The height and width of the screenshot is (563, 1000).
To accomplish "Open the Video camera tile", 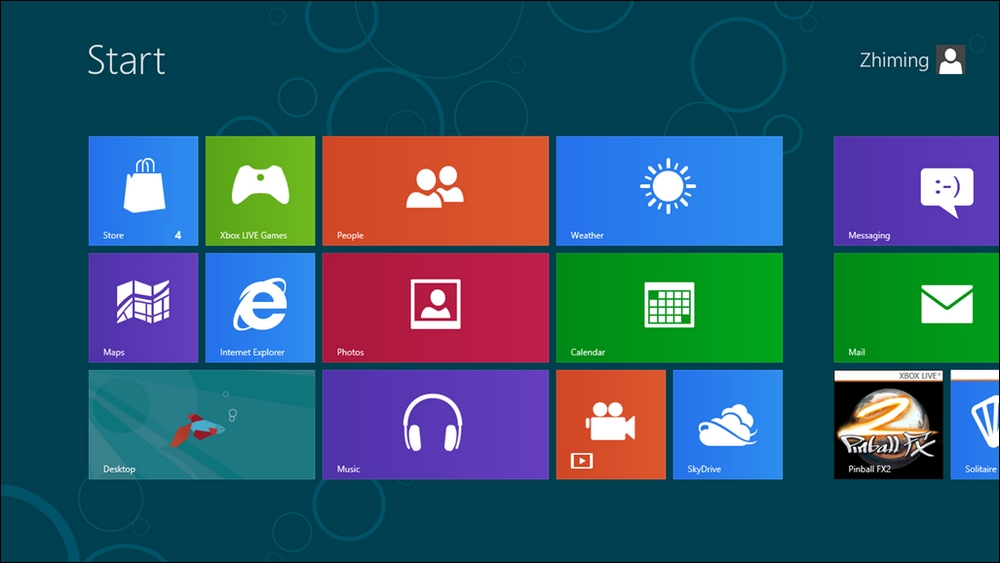I will pos(611,425).
